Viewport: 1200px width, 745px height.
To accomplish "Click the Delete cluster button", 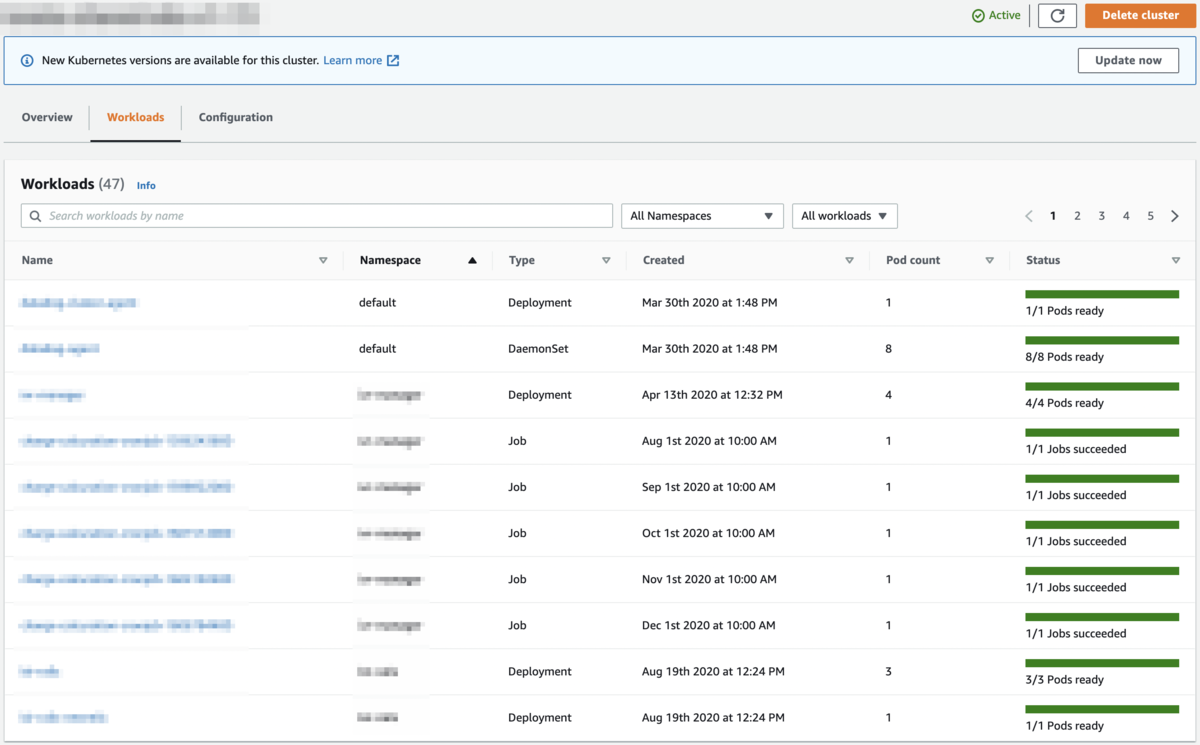I will click(x=1139, y=16).
